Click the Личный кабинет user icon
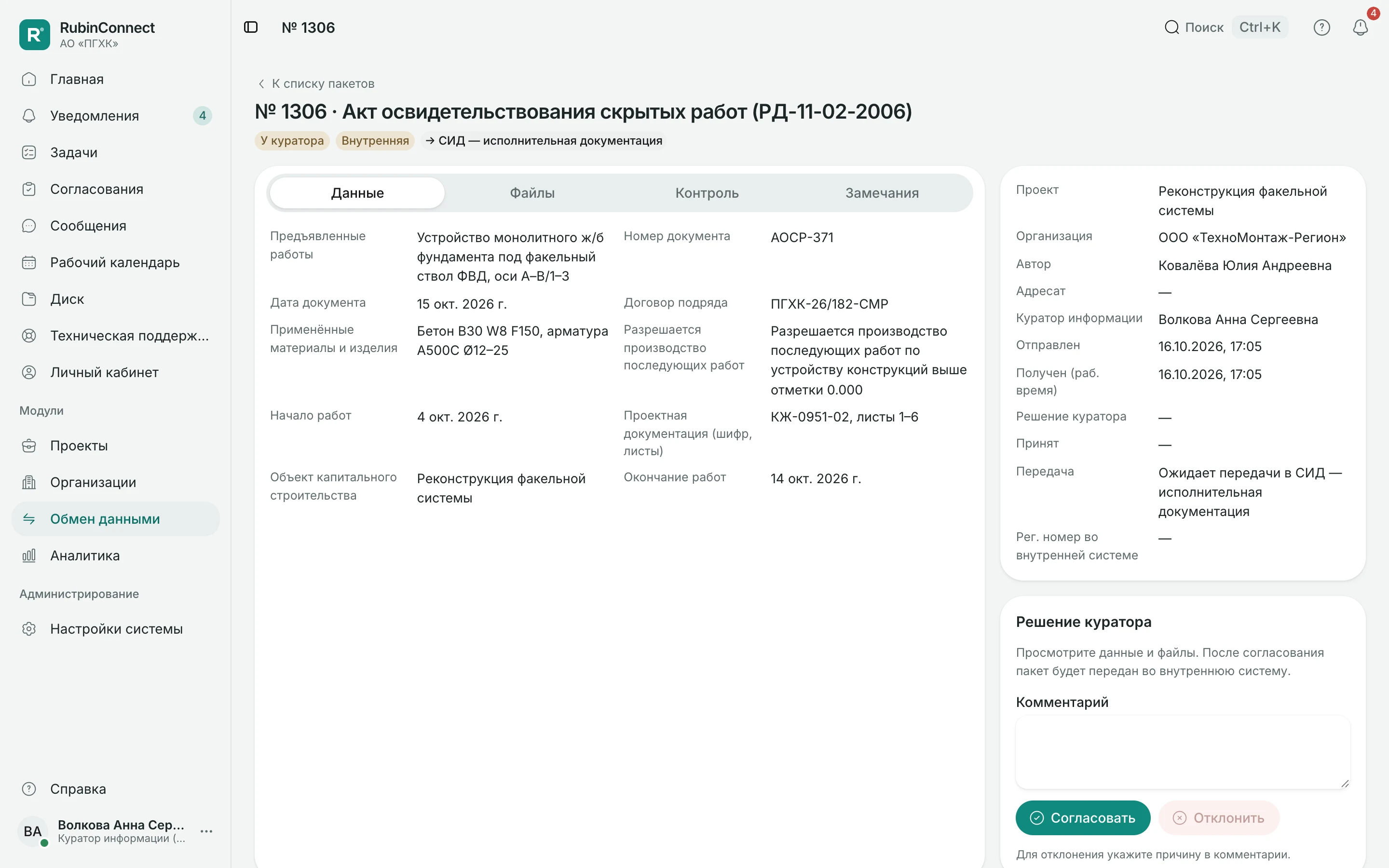Viewport: 1389px width, 868px height. (29, 372)
